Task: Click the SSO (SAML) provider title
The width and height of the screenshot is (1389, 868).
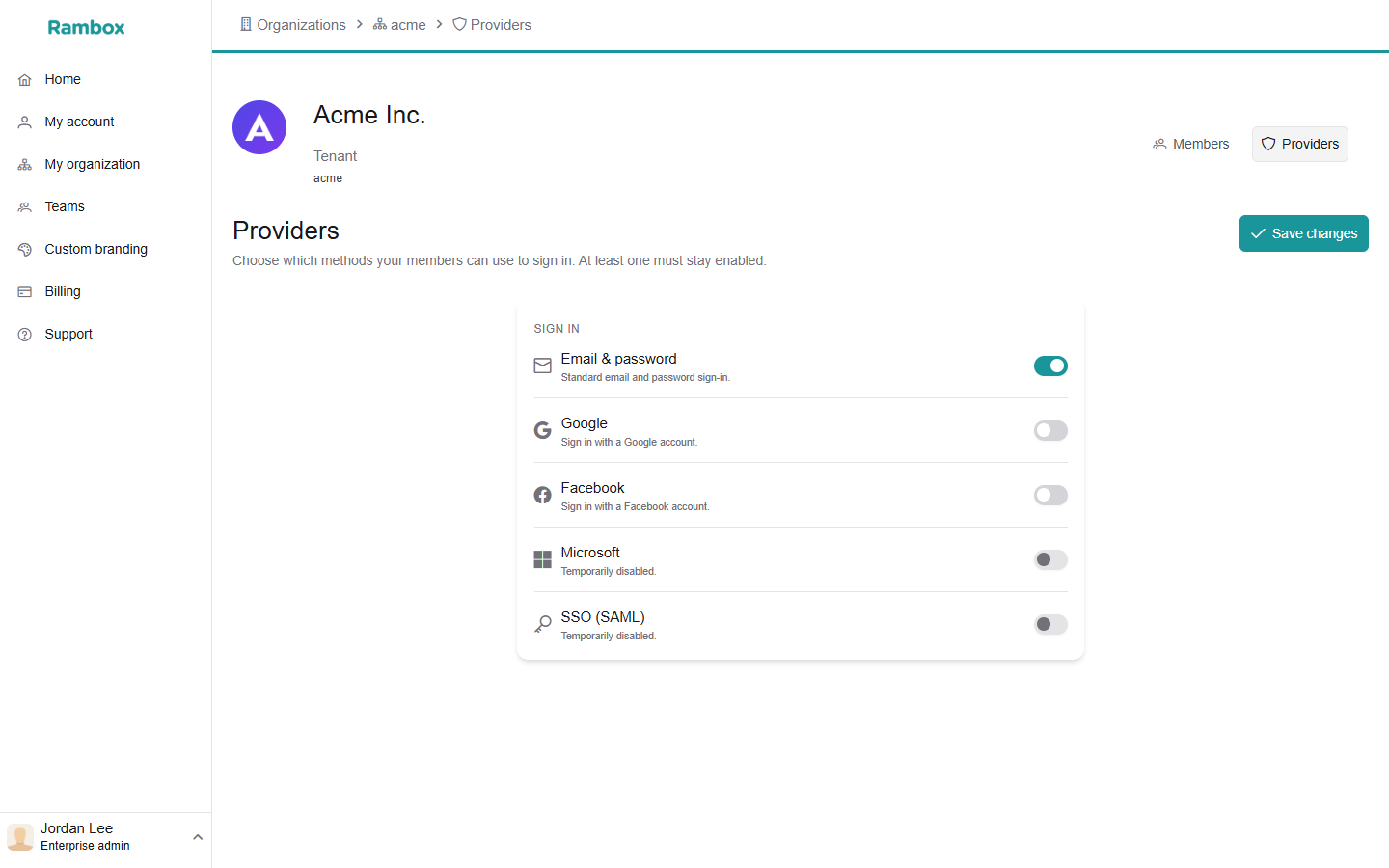Action: coord(603,617)
